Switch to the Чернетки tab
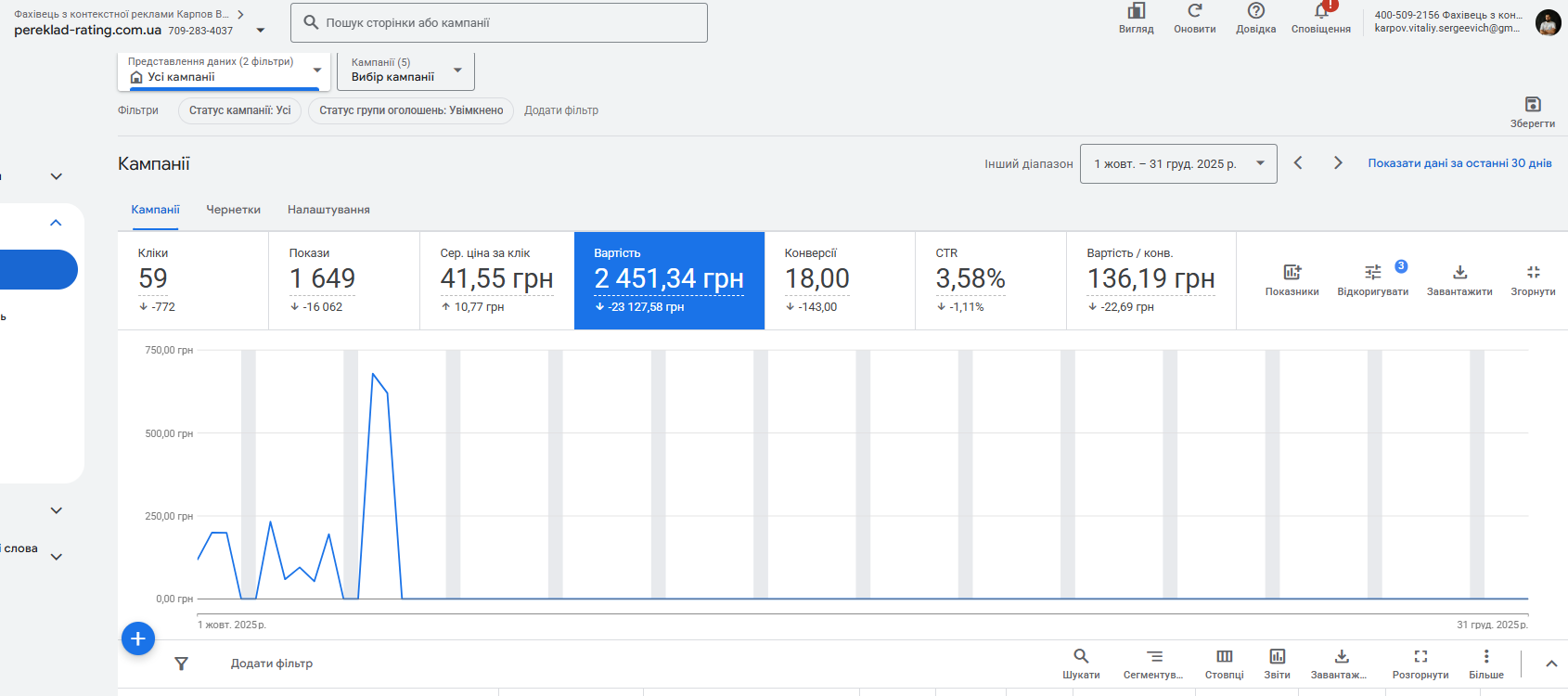The width and height of the screenshot is (1568, 696). [x=233, y=210]
